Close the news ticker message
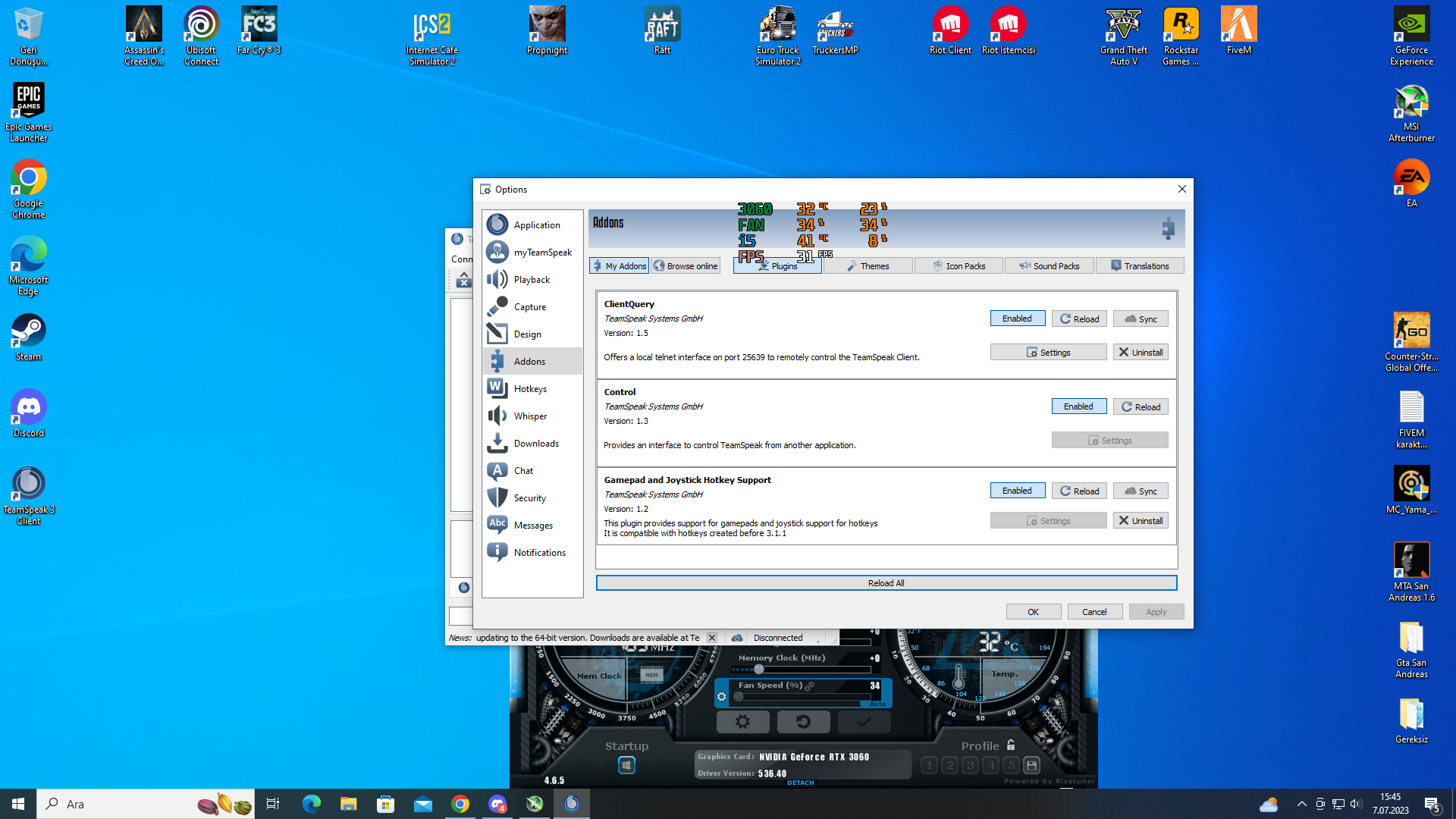The height and width of the screenshot is (819, 1456). 711,638
